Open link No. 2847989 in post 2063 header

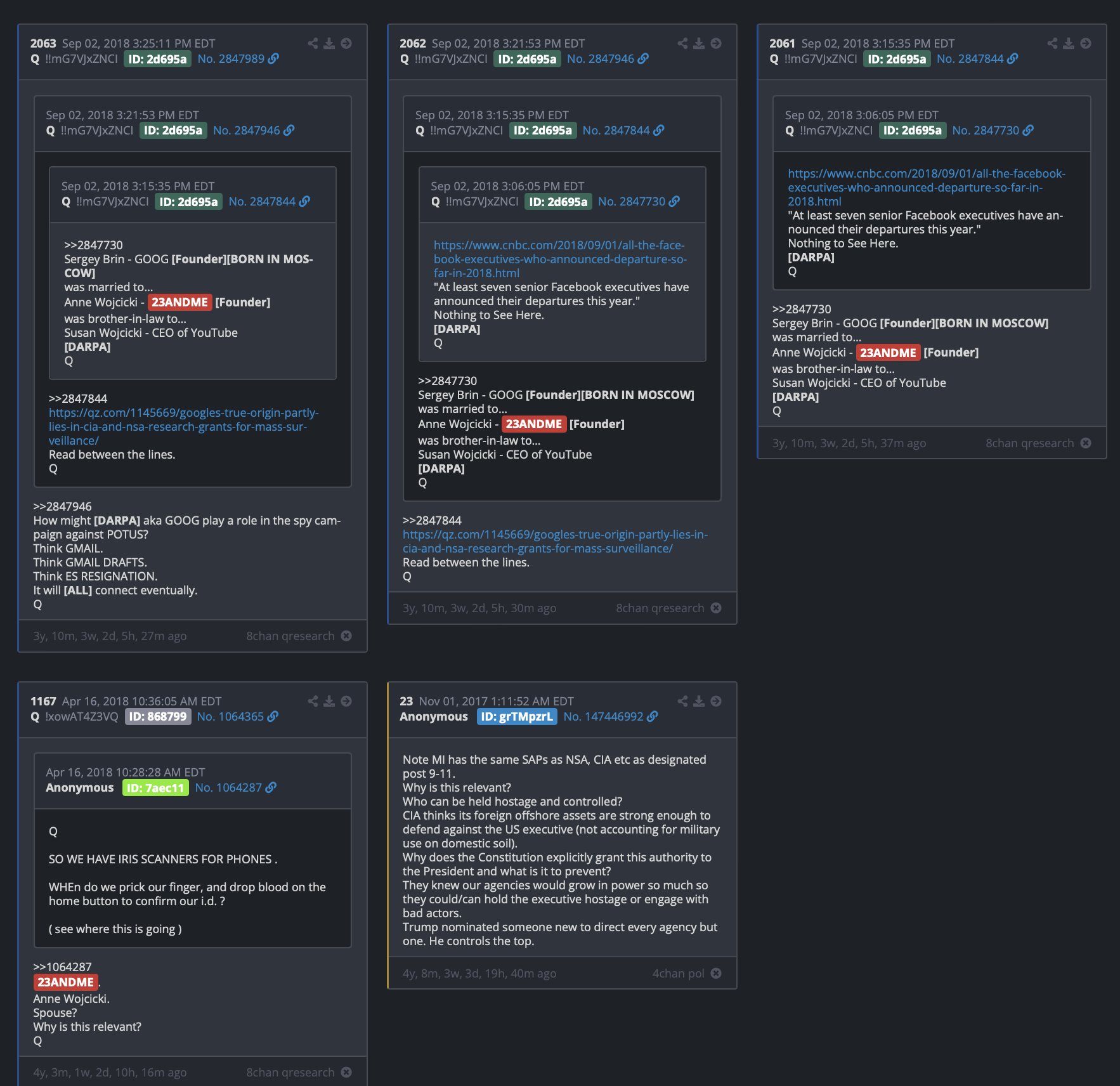tap(238, 58)
